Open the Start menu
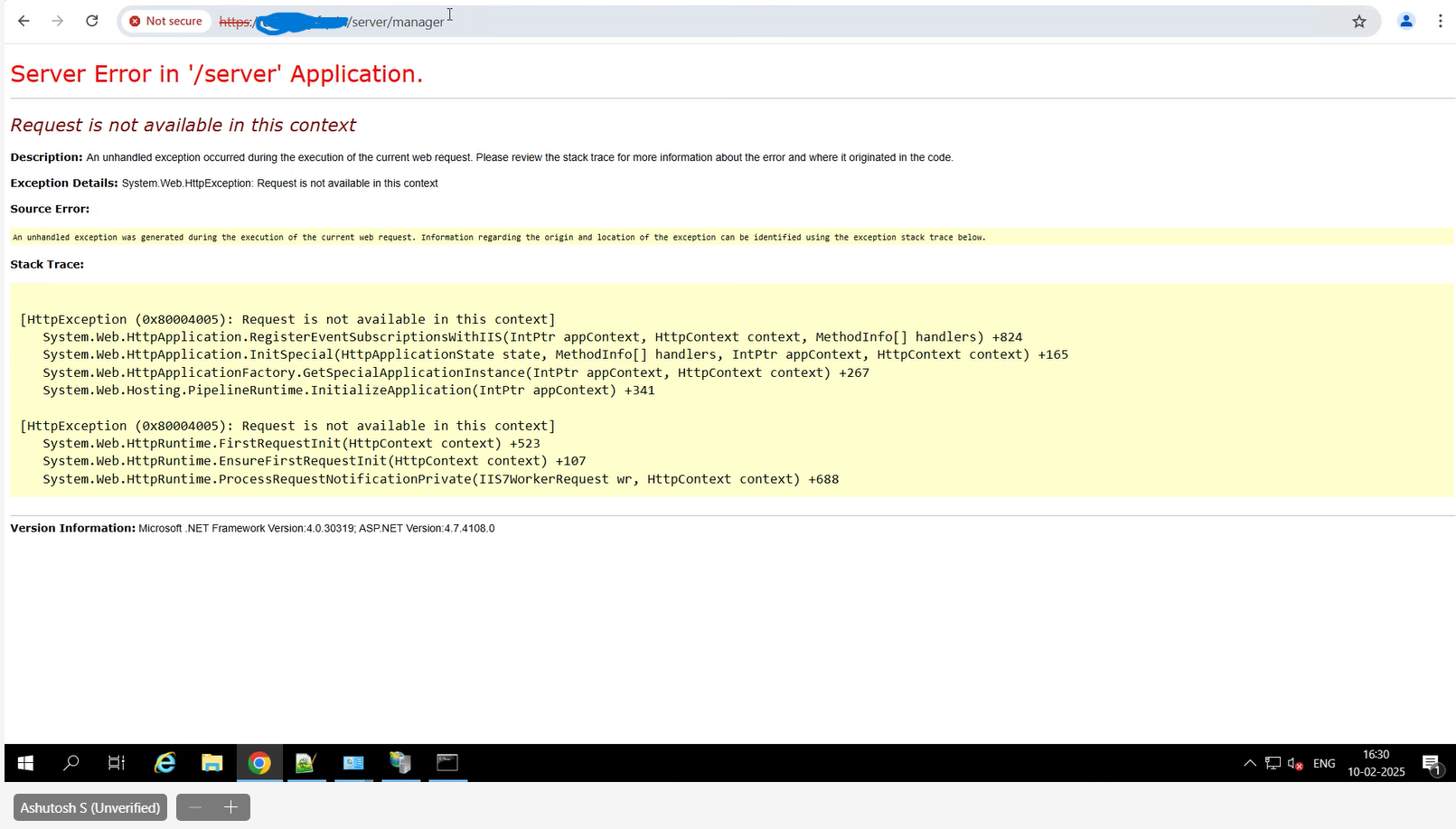This screenshot has width=1456, height=829. 24,763
